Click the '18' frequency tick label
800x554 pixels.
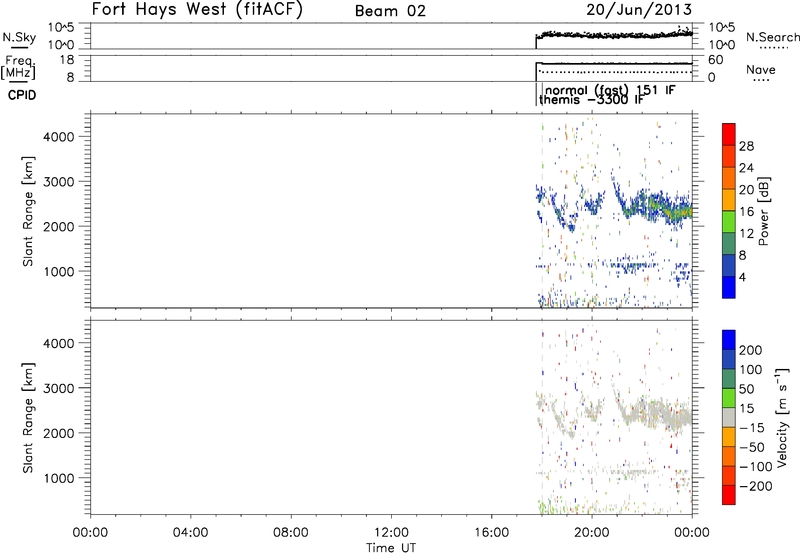(67, 60)
